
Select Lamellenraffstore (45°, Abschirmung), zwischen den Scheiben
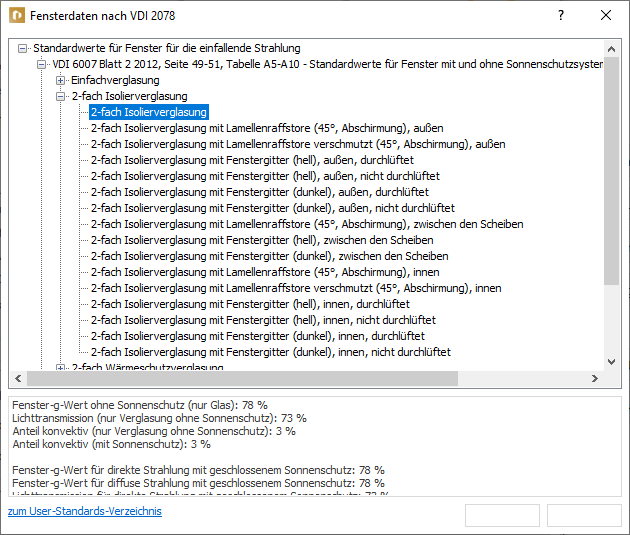click(x=307, y=224)
